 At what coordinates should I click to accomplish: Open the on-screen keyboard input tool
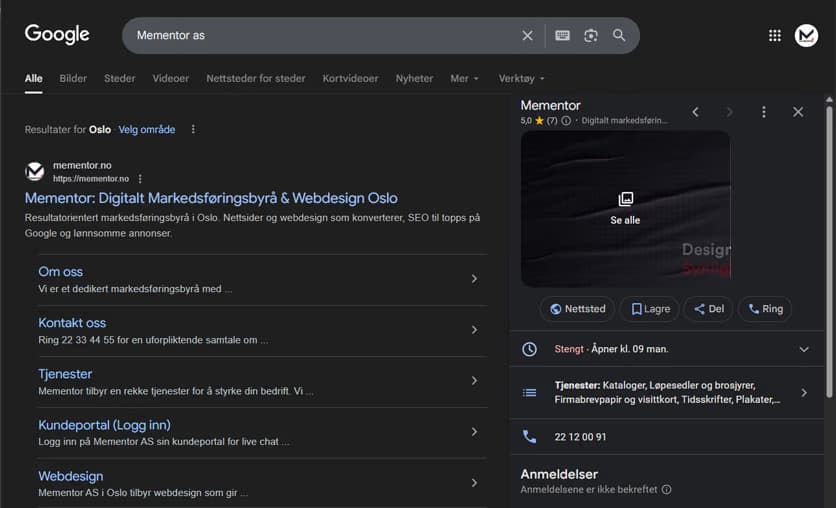[x=563, y=36]
